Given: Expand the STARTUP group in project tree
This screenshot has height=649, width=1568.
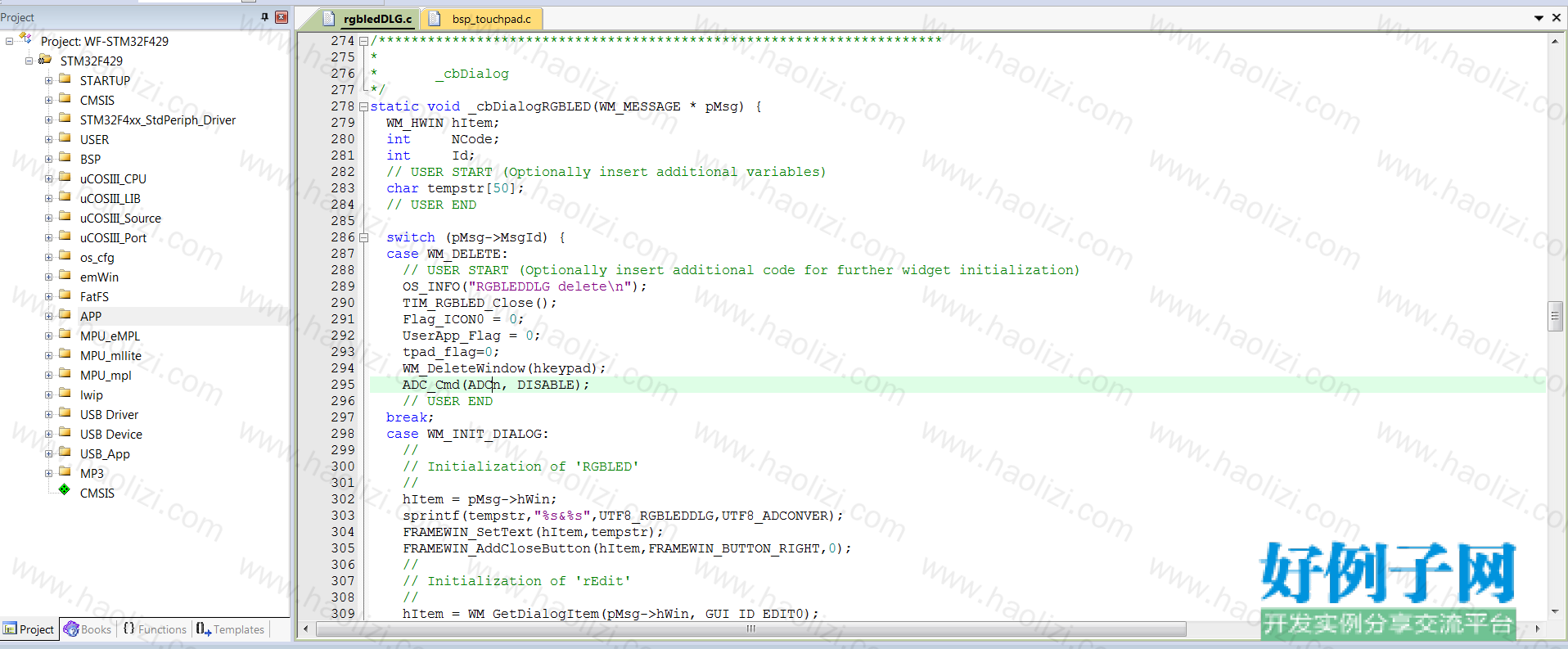Looking at the screenshot, I should click(x=48, y=80).
